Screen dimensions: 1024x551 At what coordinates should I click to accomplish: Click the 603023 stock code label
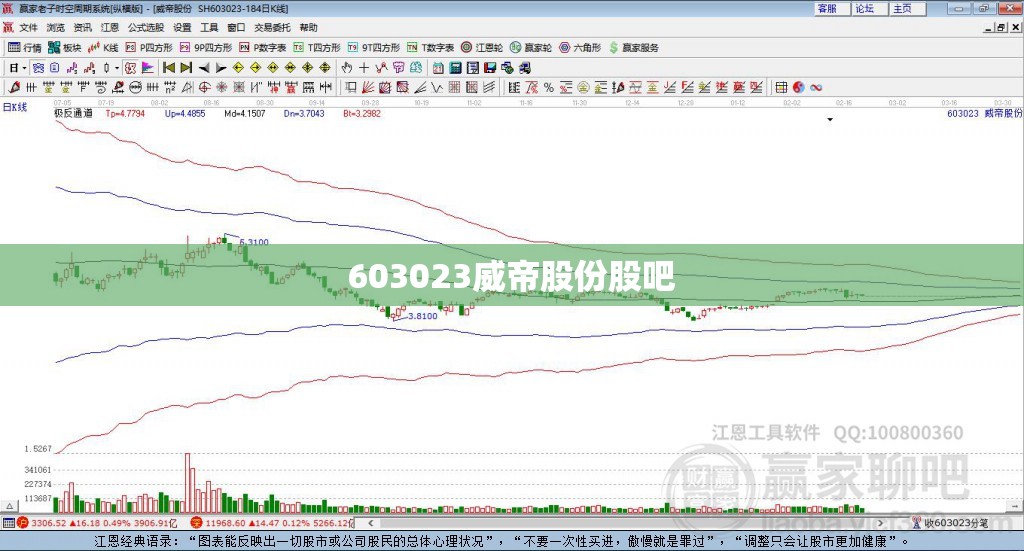point(963,113)
